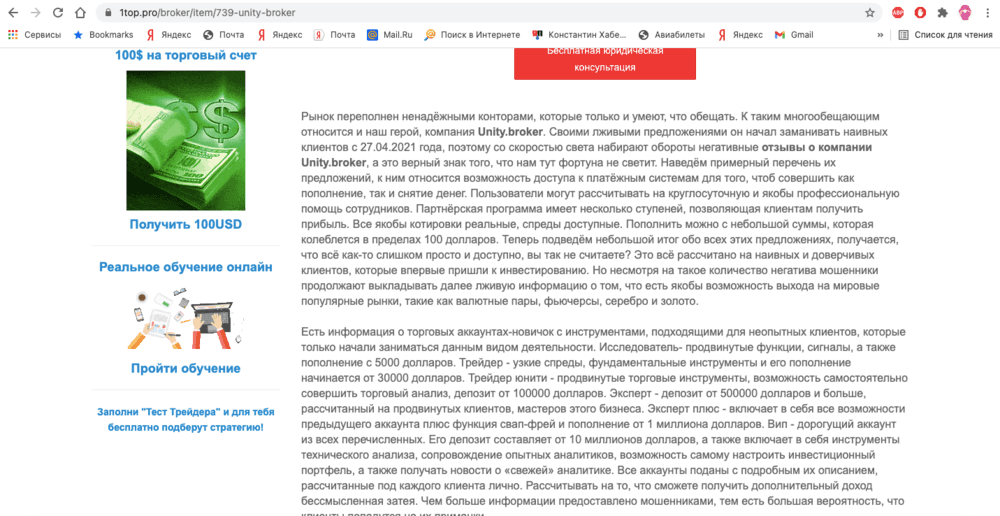
Task: Open the 100$ на торговый счет link
Action: click(x=186, y=55)
